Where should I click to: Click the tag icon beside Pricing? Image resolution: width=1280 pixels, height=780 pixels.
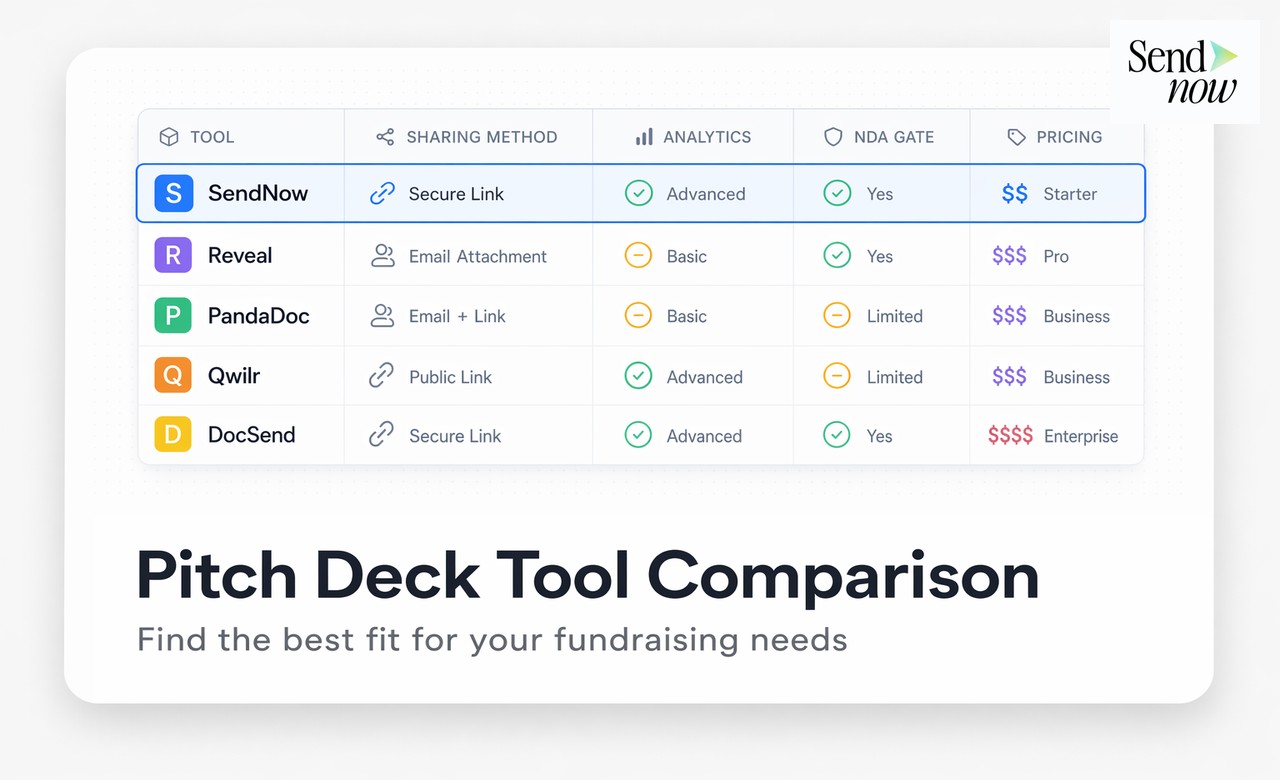[1015, 136]
